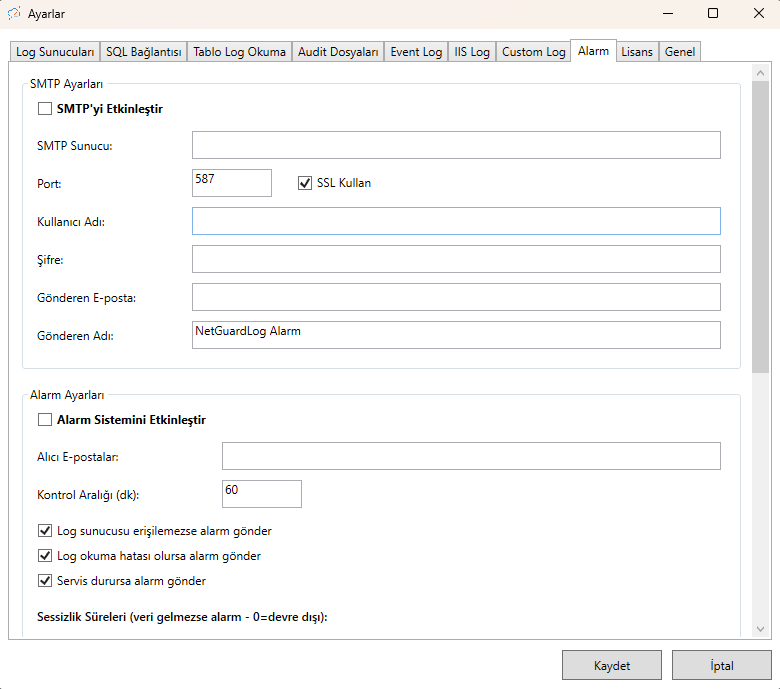The image size is (780, 689).
Task: Click the Kontrol Aralığı minutes field
Action: [x=262, y=494]
